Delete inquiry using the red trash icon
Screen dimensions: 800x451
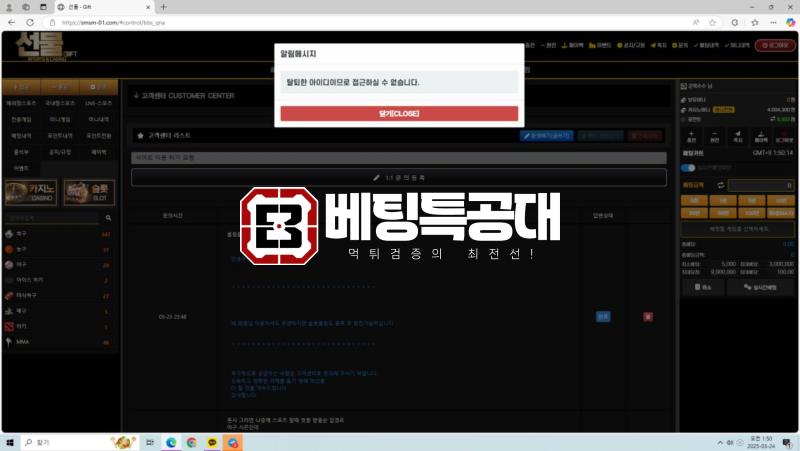coord(648,317)
